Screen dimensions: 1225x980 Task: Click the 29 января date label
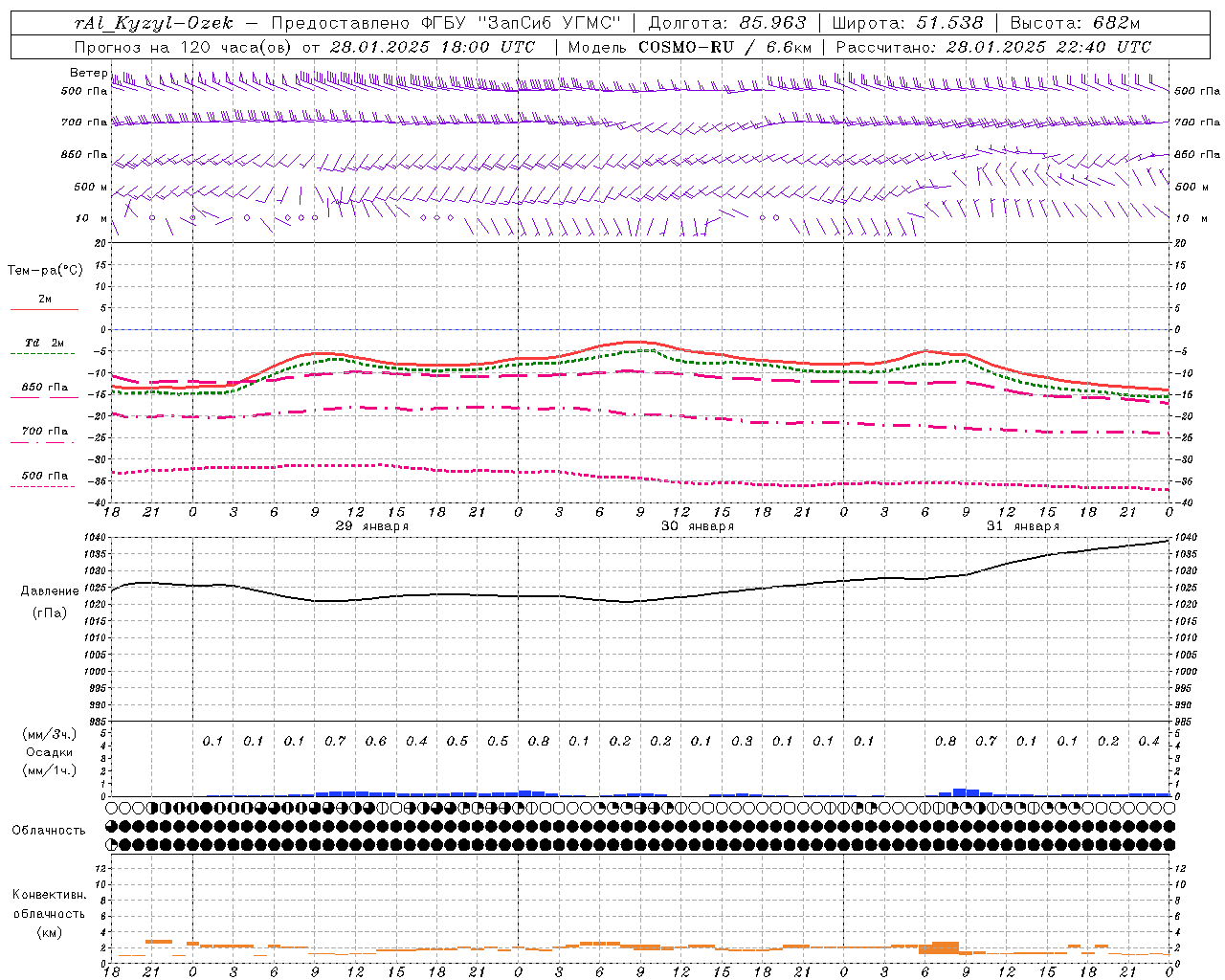(x=371, y=526)
